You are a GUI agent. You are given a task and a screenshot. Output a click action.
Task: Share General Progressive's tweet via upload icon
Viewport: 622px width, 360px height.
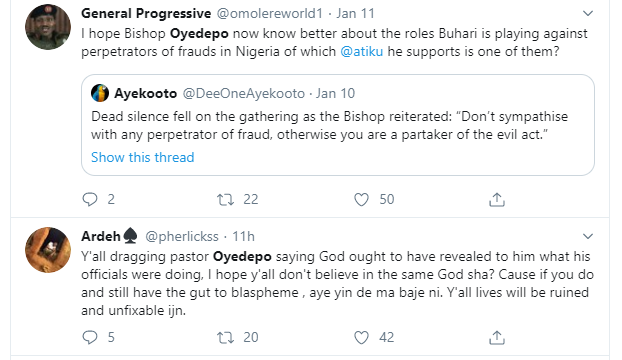click(x=497, y=199)
